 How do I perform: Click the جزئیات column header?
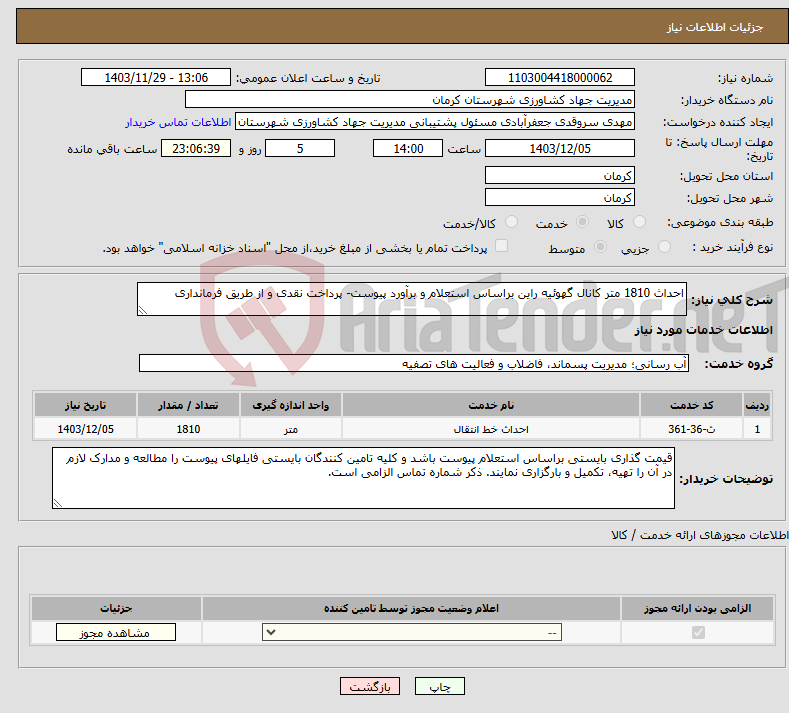click(x=116, y=608)
